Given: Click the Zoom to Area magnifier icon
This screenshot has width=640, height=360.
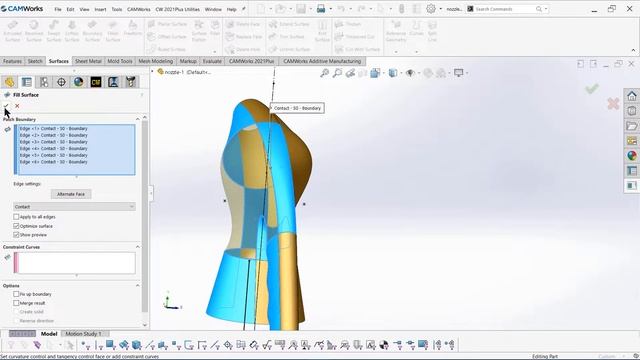Looking at the screenshot, I should pyautogui.click(x=338, y=73).
